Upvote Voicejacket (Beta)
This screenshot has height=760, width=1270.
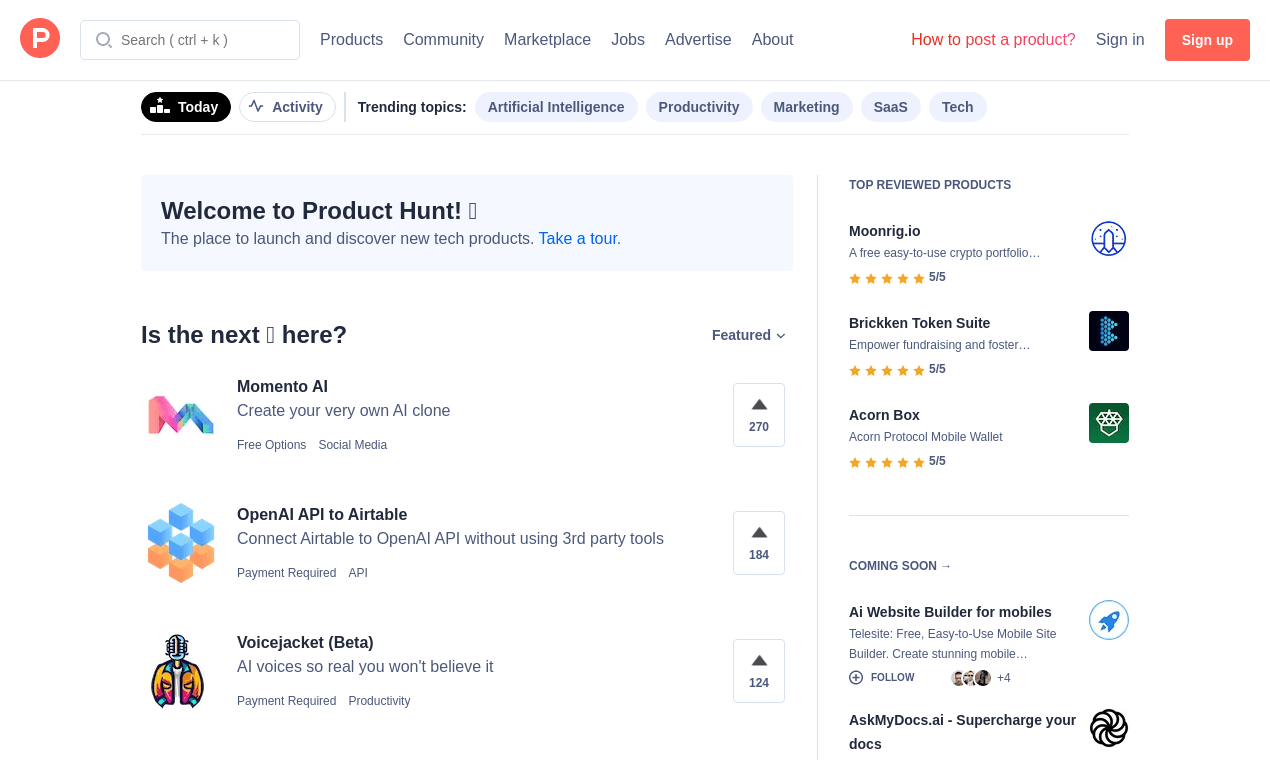tap(759, 670)
